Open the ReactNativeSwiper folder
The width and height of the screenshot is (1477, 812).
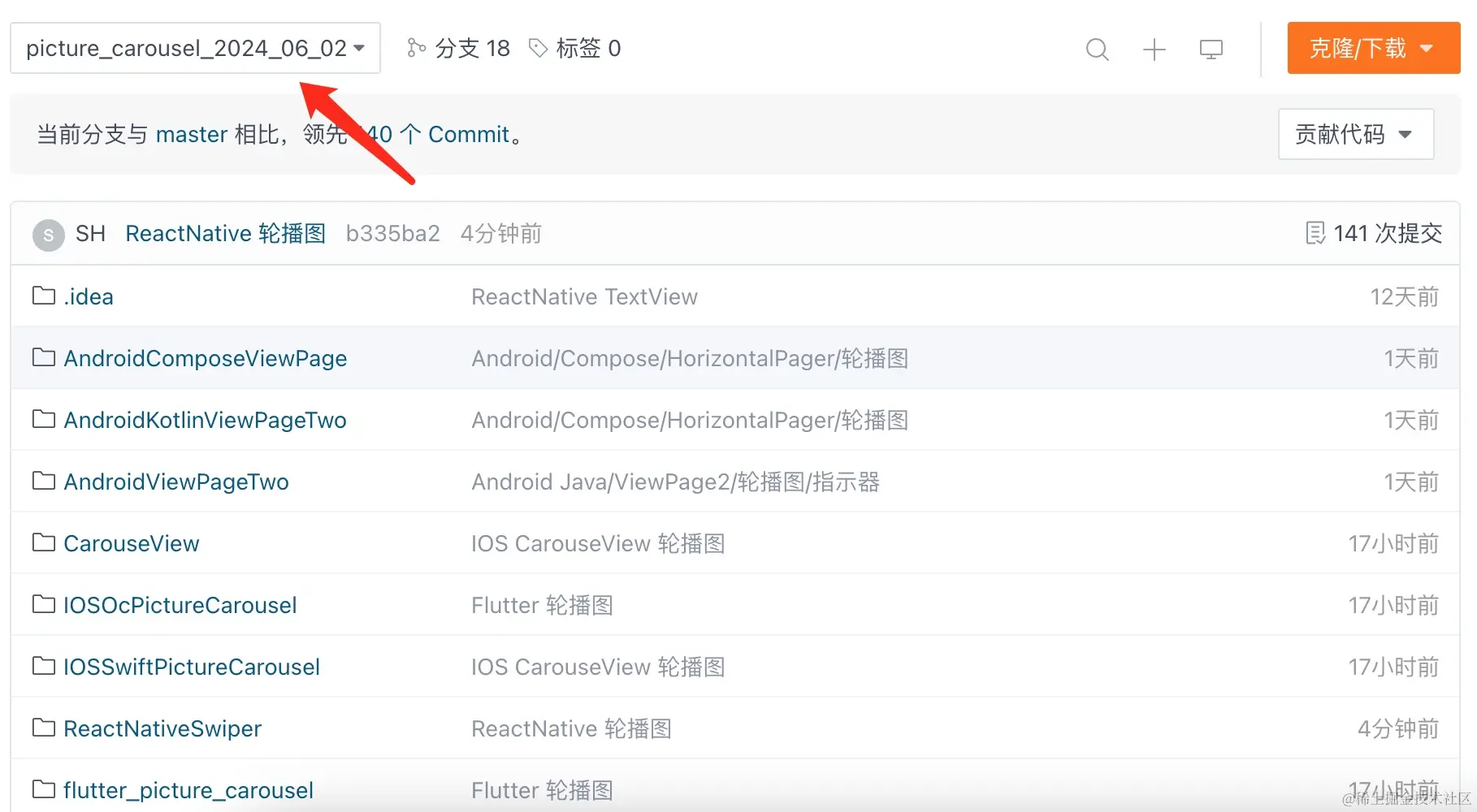[162, 728]
